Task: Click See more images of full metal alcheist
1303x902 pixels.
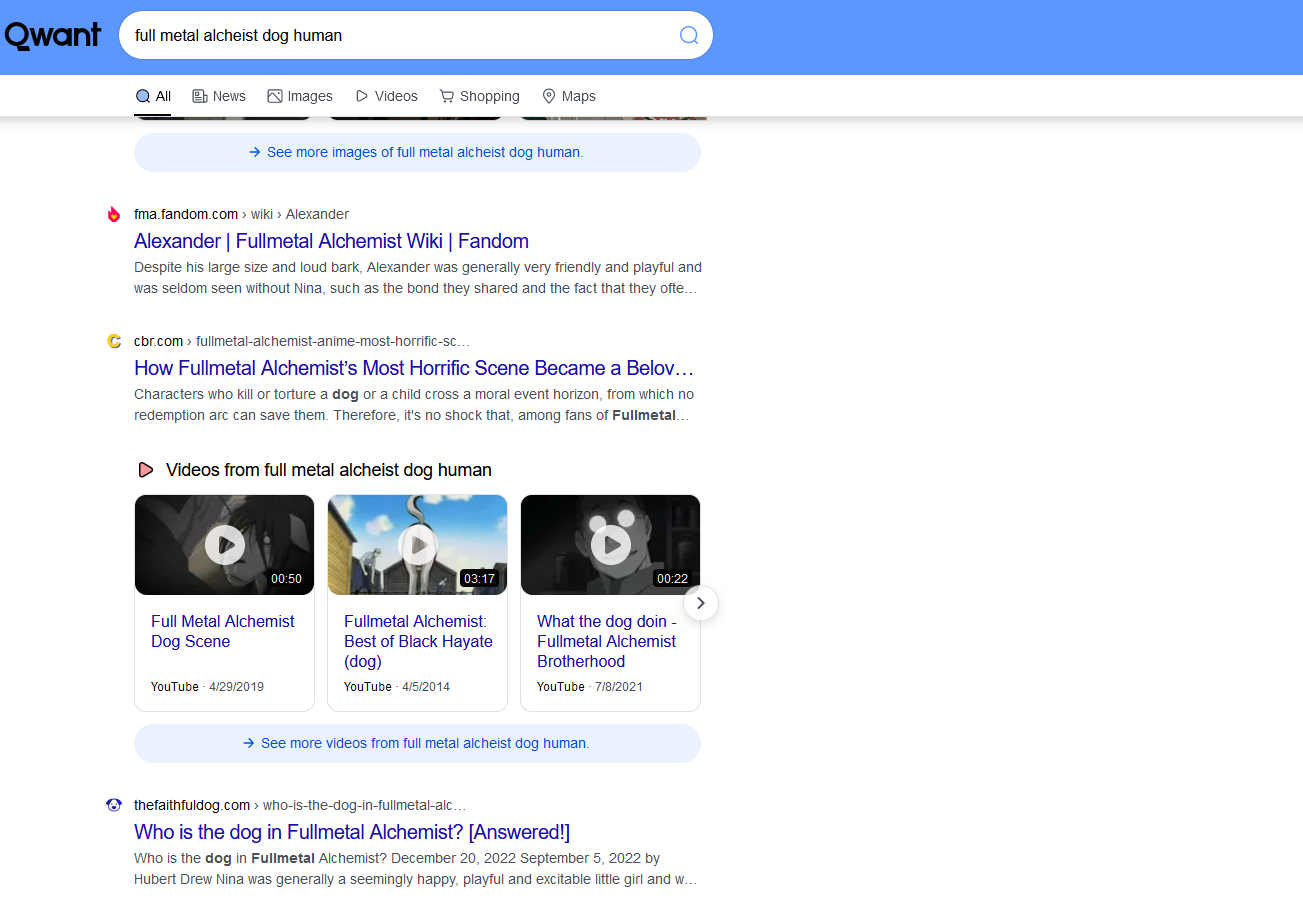Action: pos(417,153)
